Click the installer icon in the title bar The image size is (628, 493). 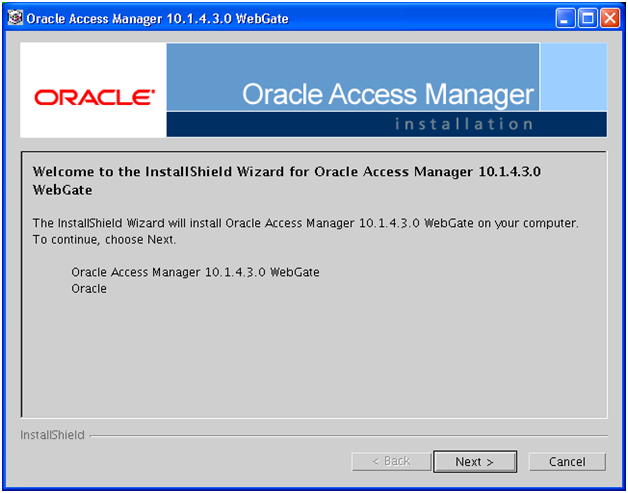pos(15,18)
